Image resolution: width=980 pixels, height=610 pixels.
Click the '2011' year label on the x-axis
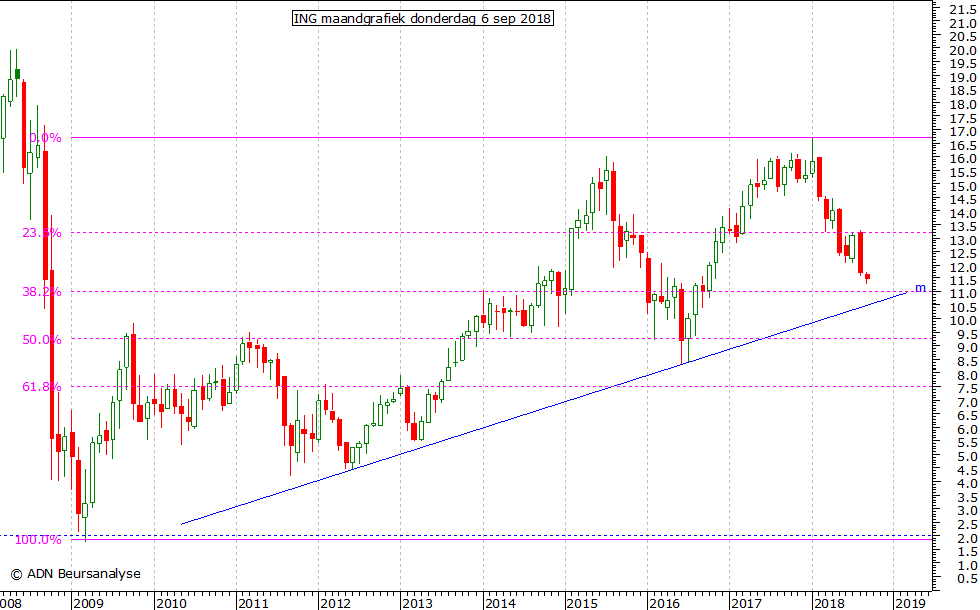click(253, 603)
